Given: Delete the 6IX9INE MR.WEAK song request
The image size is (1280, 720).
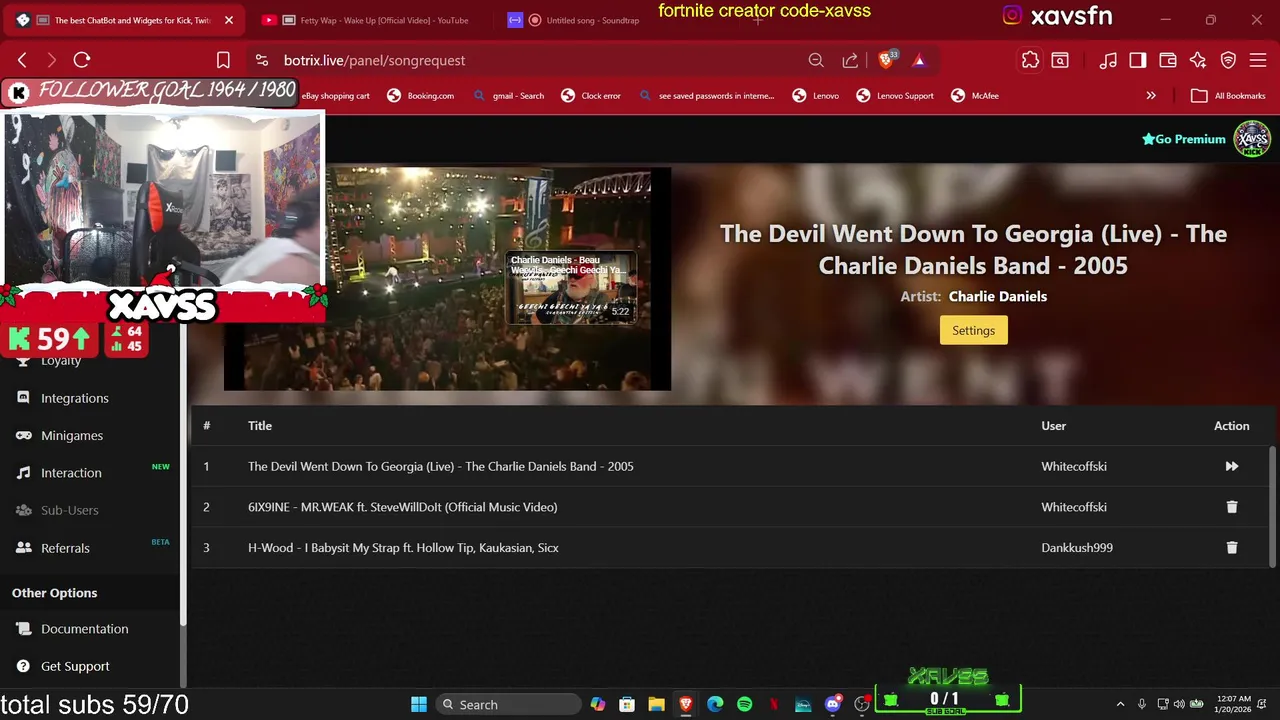Looking at the screenshot, I should point(1232,507).
